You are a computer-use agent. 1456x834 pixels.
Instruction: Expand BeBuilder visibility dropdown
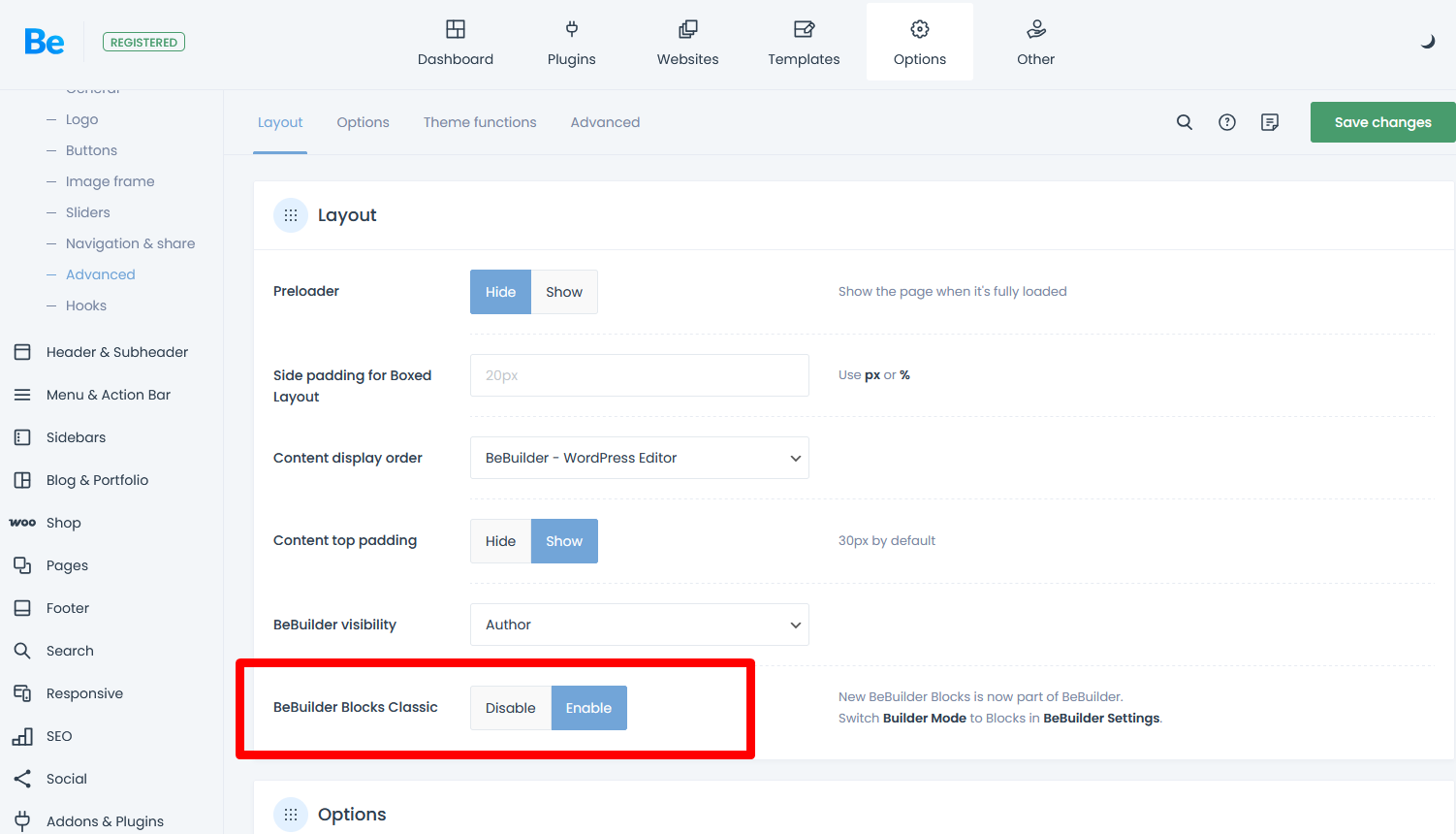point(639,625)
